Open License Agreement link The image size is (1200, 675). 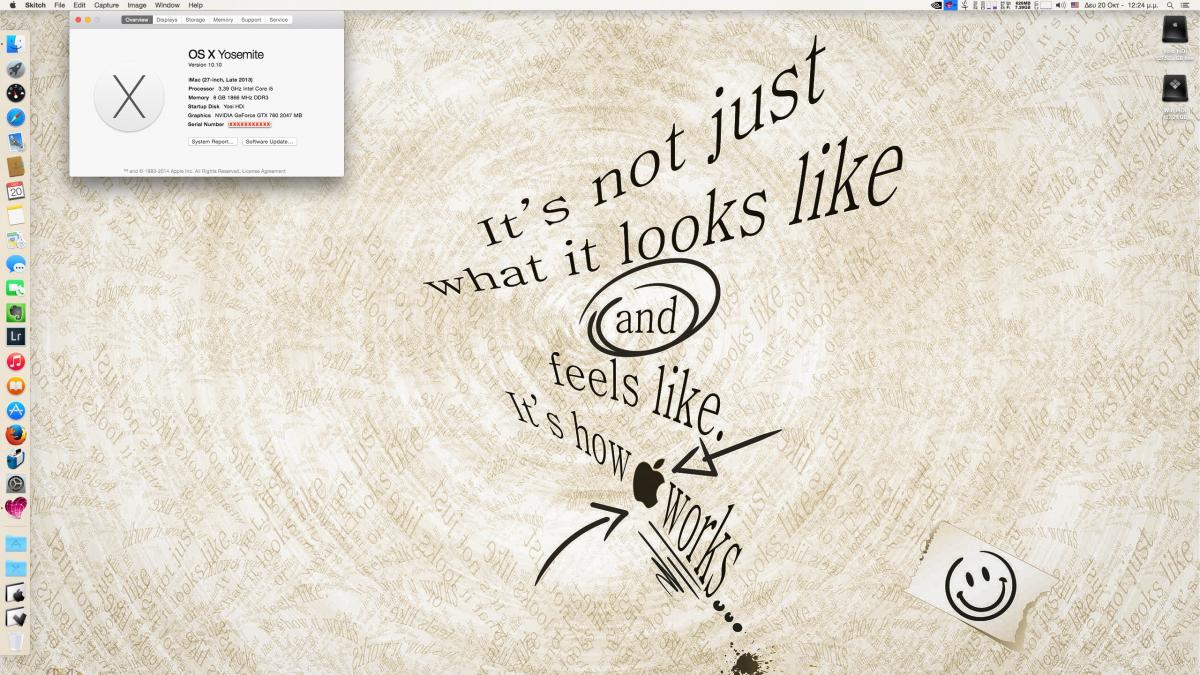coord(264,171)
